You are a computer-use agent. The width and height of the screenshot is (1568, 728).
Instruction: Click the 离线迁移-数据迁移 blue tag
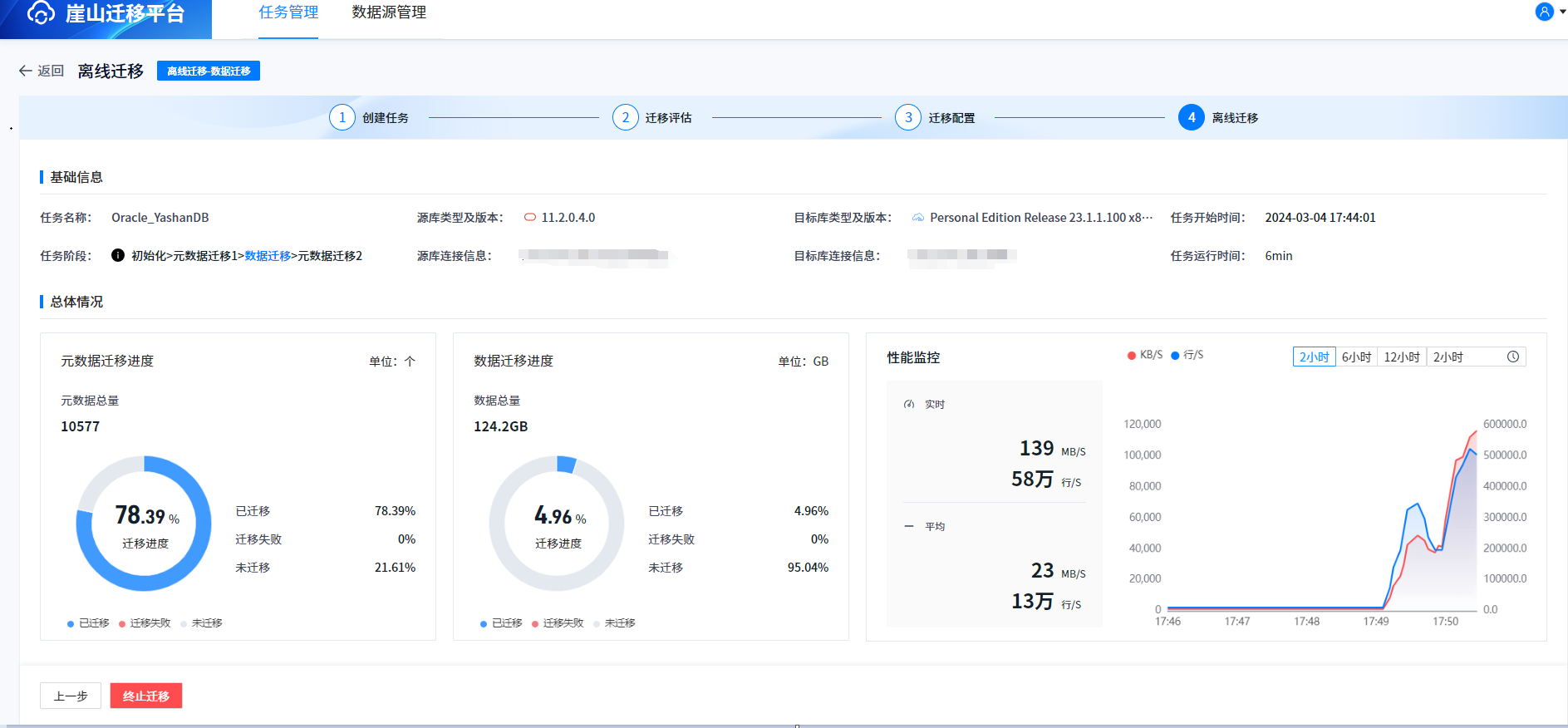[209, 71]
